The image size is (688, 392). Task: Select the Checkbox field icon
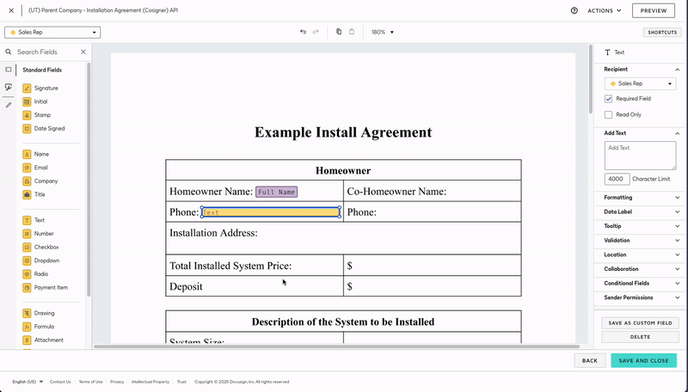[x=27, y=247]
